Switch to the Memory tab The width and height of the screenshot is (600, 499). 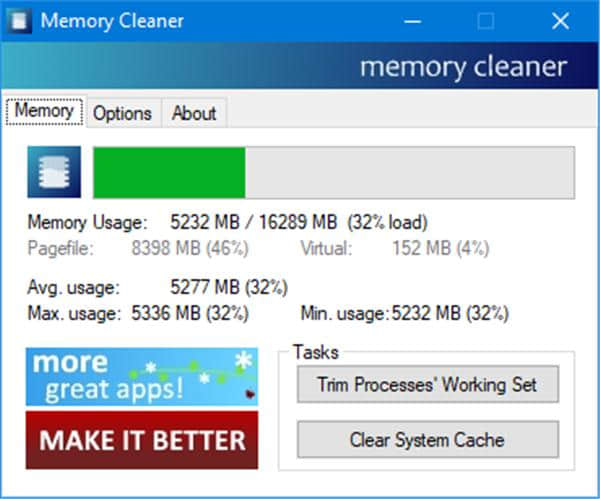tap(44, 112)
